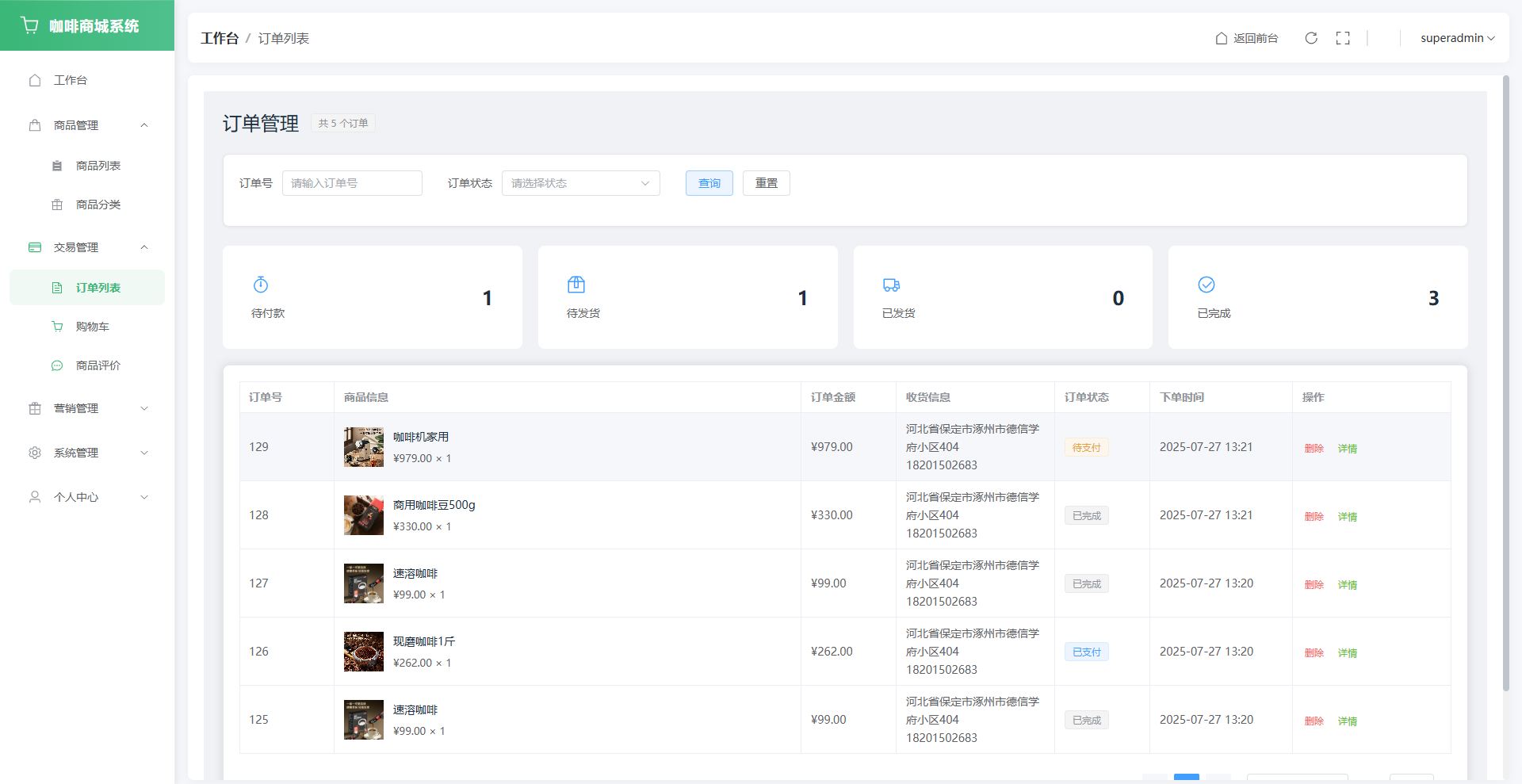1522x784 pixels.
Task: Click the 待付款 timer icon
Action: [261, 285]
